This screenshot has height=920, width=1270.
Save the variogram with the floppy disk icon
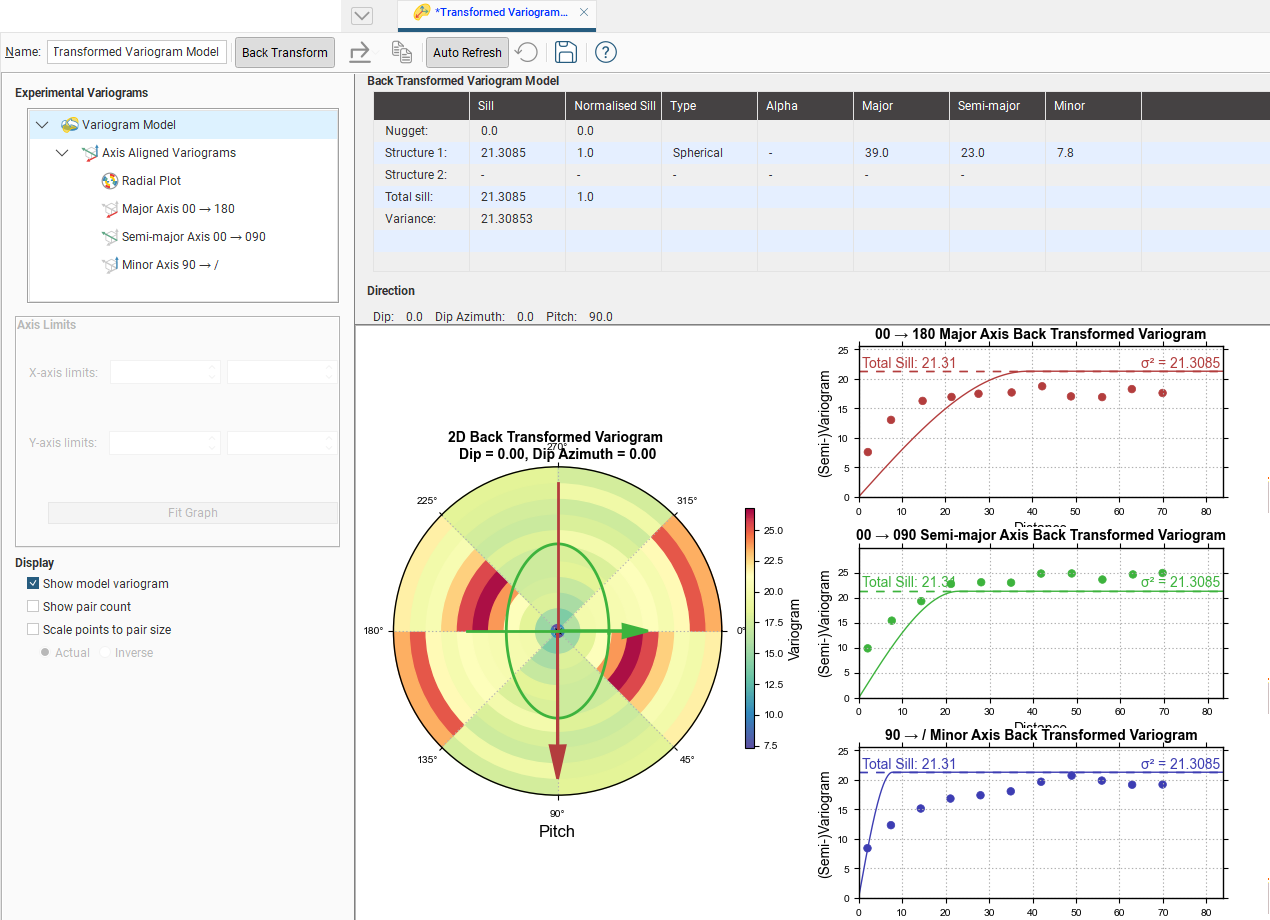coord(566,52)
